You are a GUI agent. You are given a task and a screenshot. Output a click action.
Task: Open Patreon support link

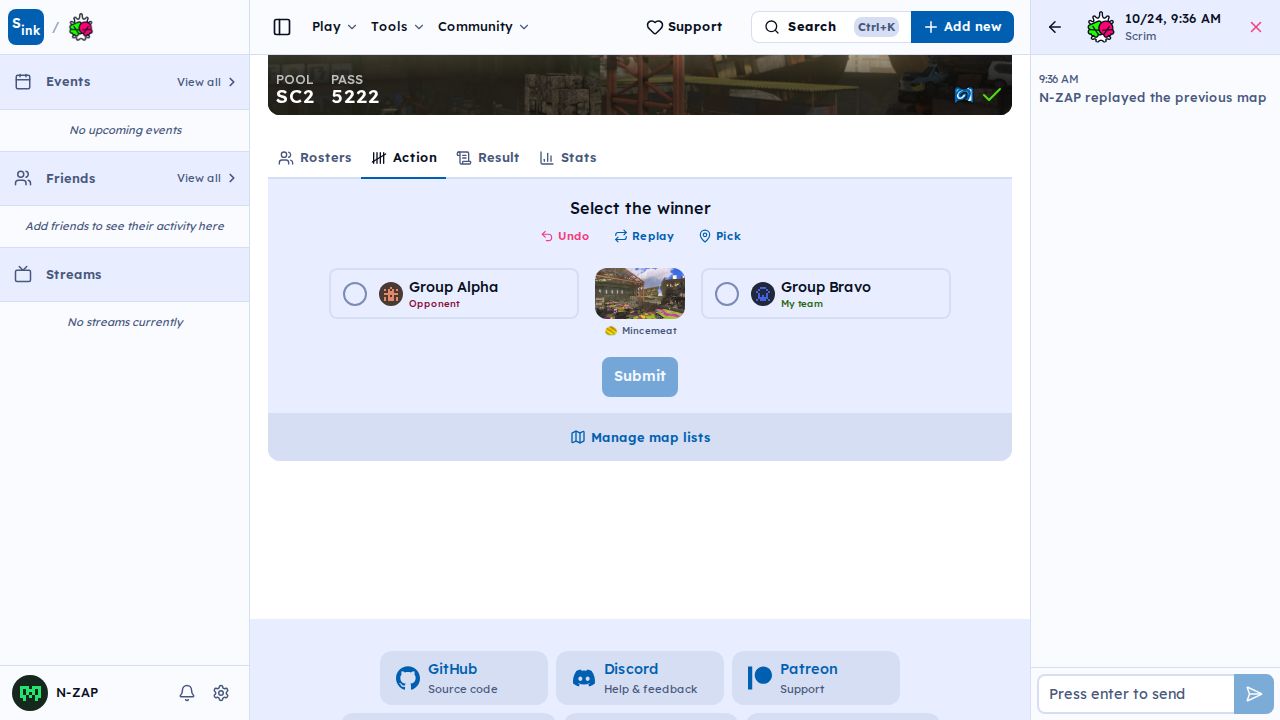click(x=816, y=678)
